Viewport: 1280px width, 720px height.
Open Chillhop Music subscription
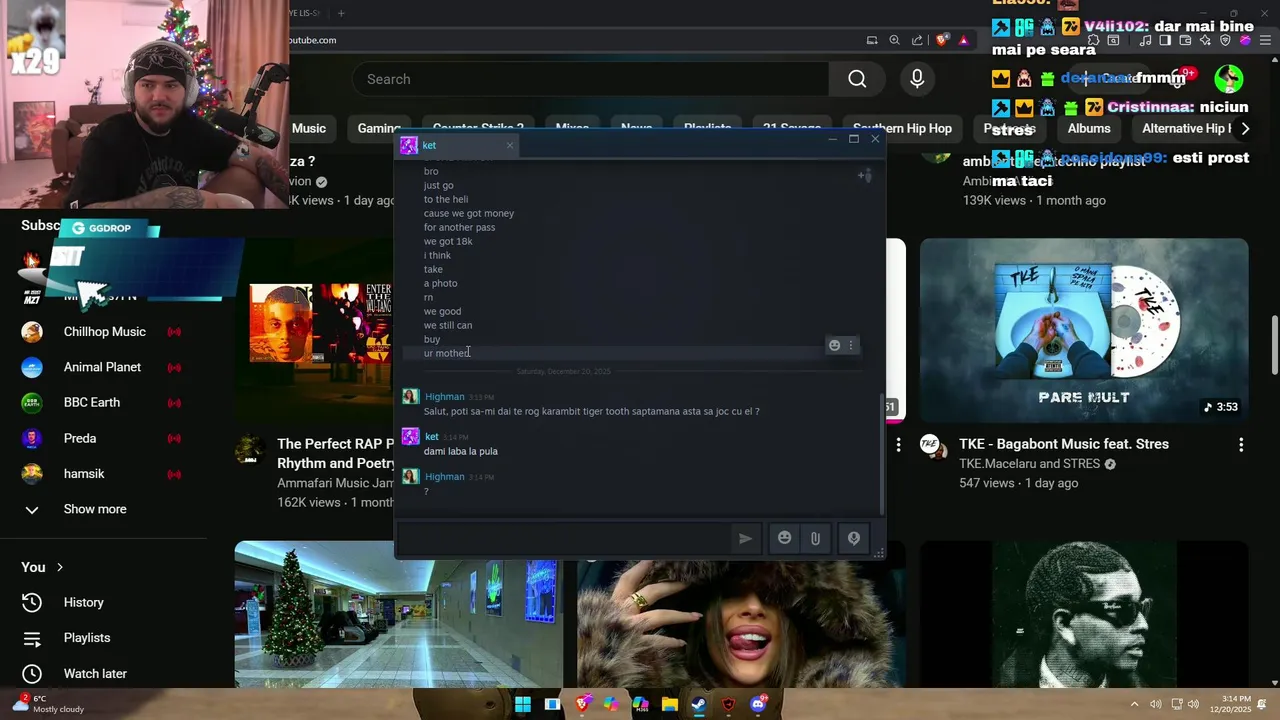(x=104, y=332)
